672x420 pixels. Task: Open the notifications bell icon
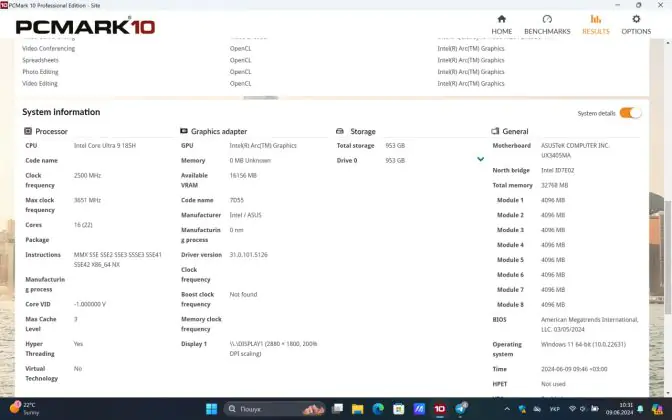coord(640,409)
